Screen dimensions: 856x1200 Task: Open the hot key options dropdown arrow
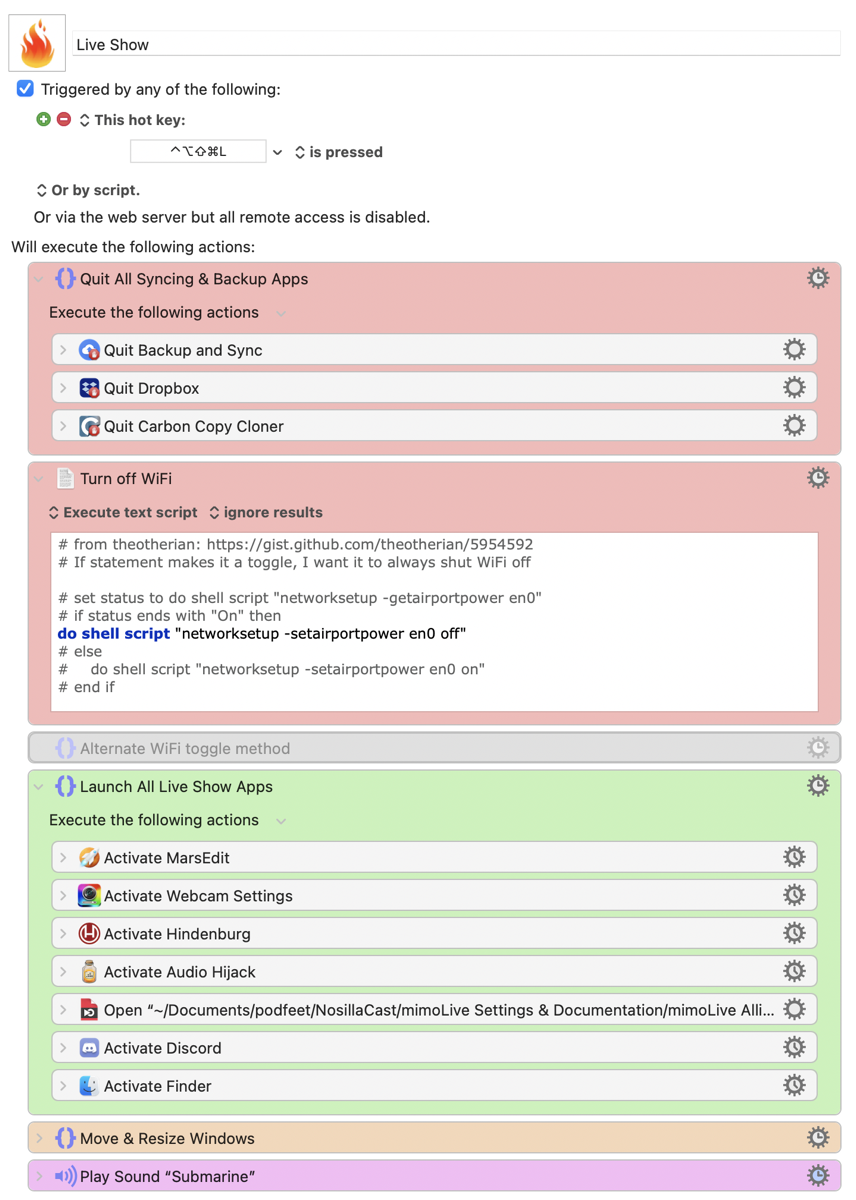point(277,153)
